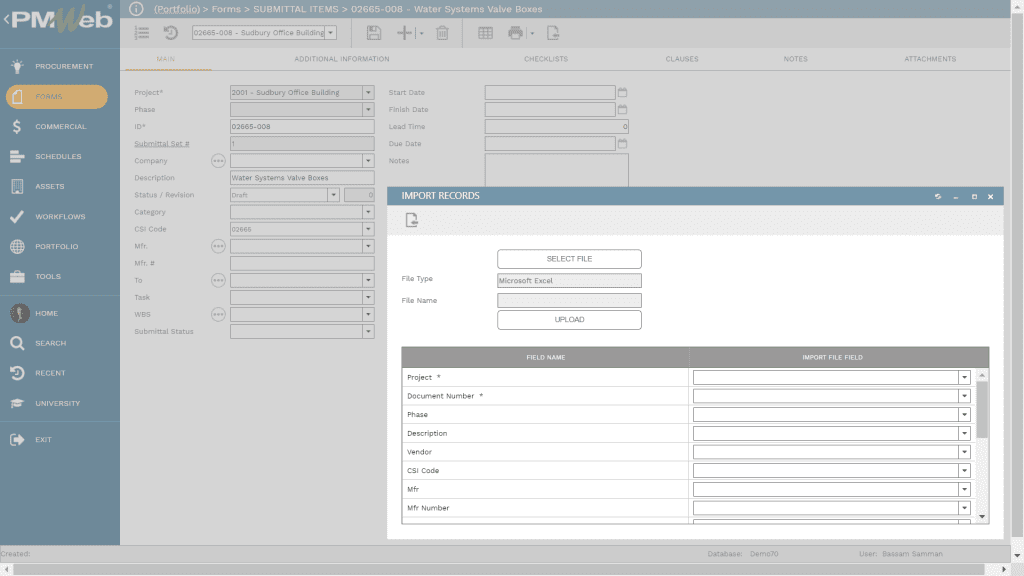Switch to Clauses tab

[x=682, y=59]
